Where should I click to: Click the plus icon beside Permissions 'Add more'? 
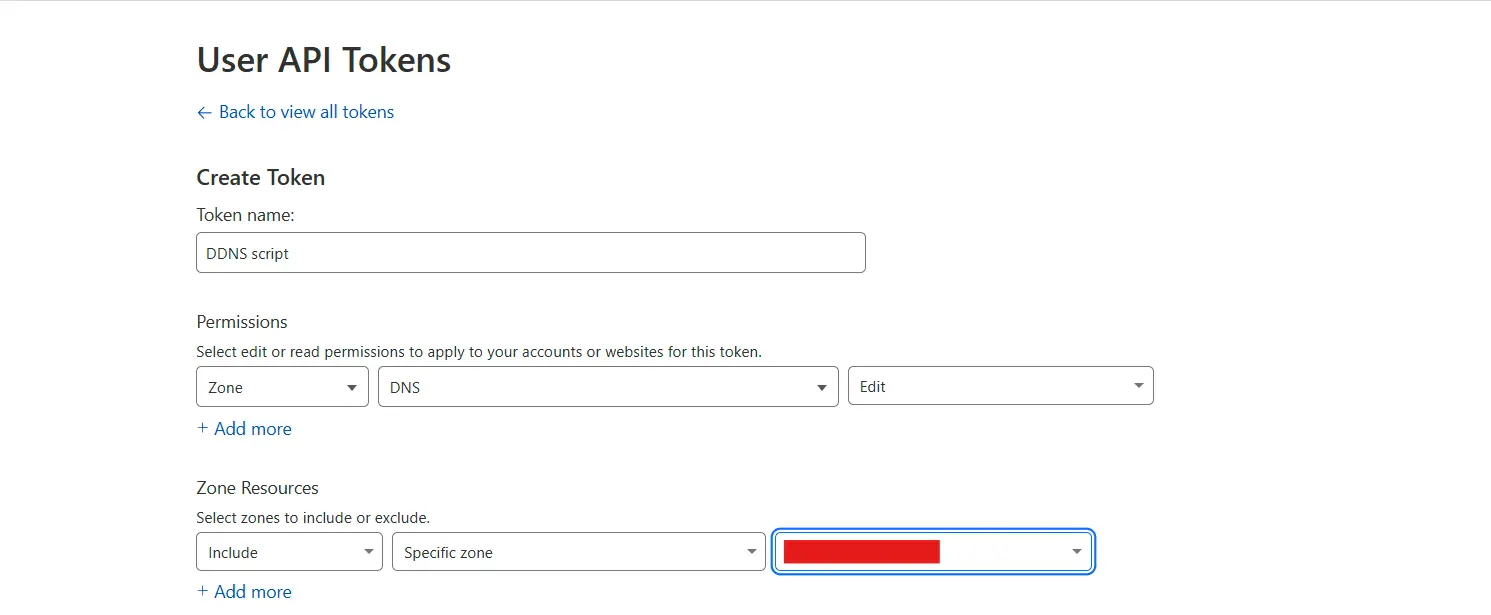click(x=203, y=428)
